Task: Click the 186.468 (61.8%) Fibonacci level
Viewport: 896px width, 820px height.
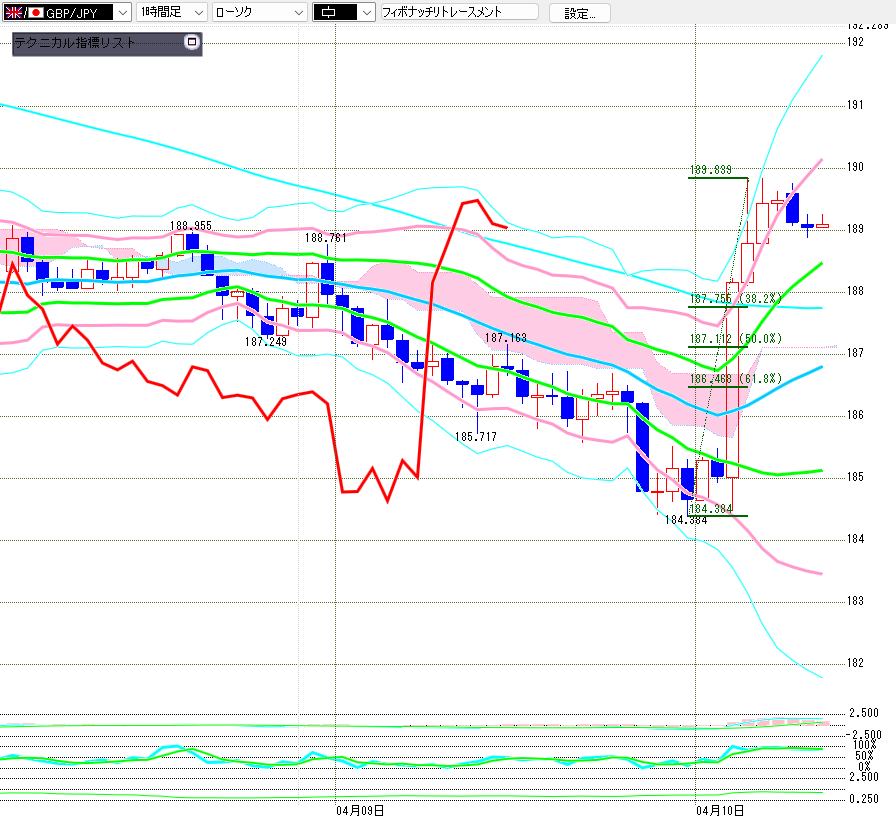Action: (x=735, y=379)
